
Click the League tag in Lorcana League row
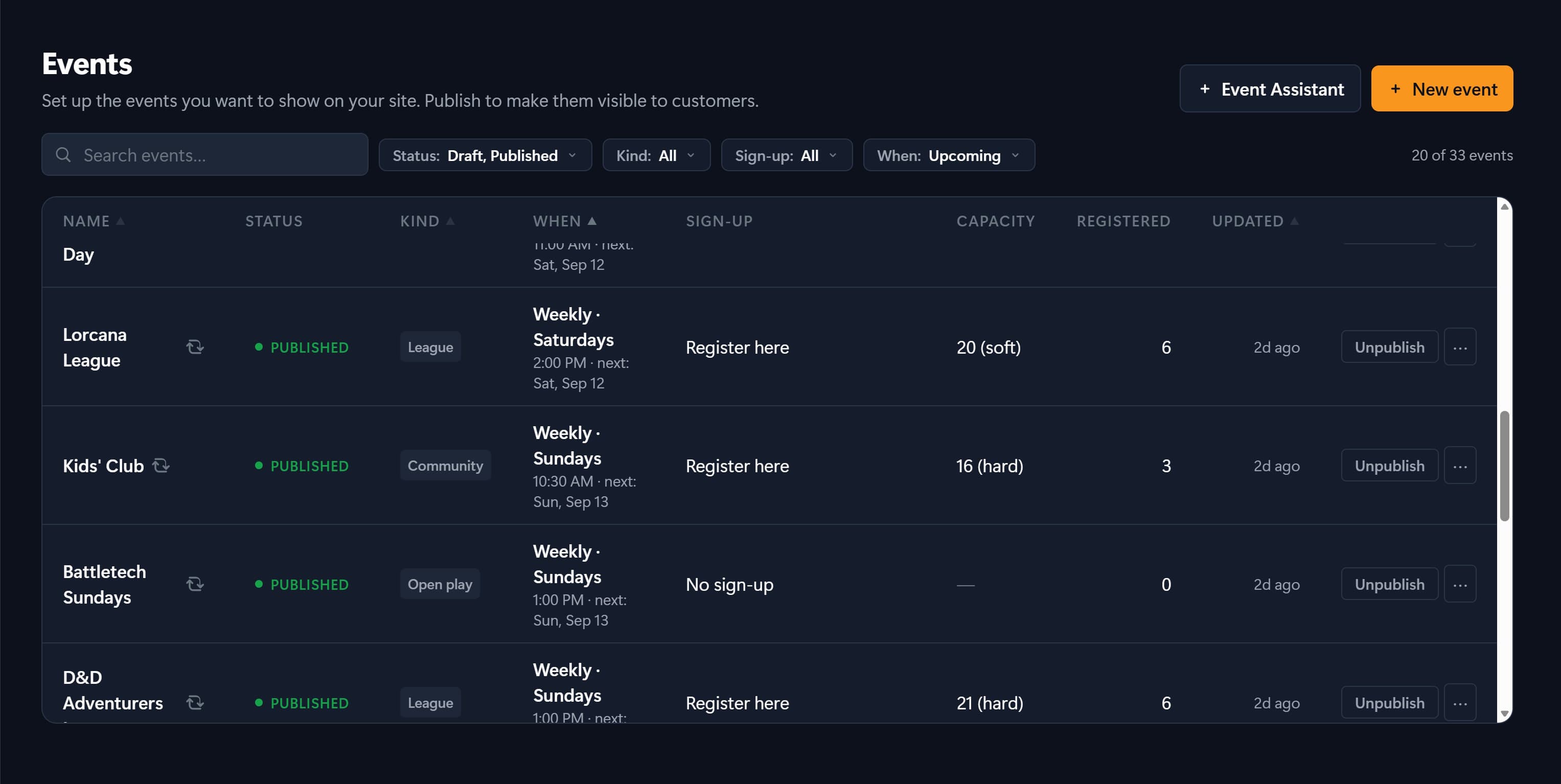coord(430,347)
